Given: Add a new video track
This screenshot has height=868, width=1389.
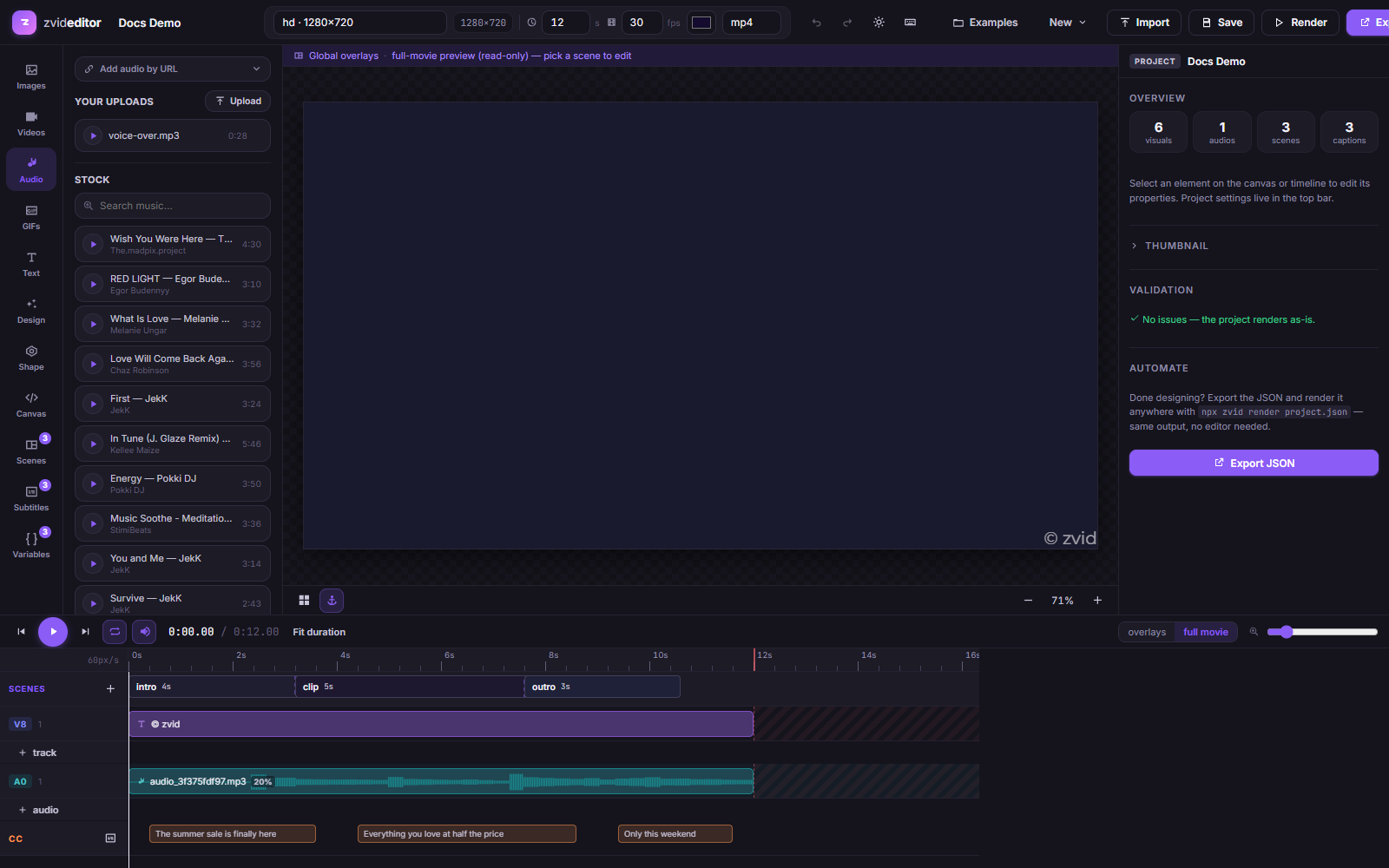Looking at the screenshot, I should 38,753.
